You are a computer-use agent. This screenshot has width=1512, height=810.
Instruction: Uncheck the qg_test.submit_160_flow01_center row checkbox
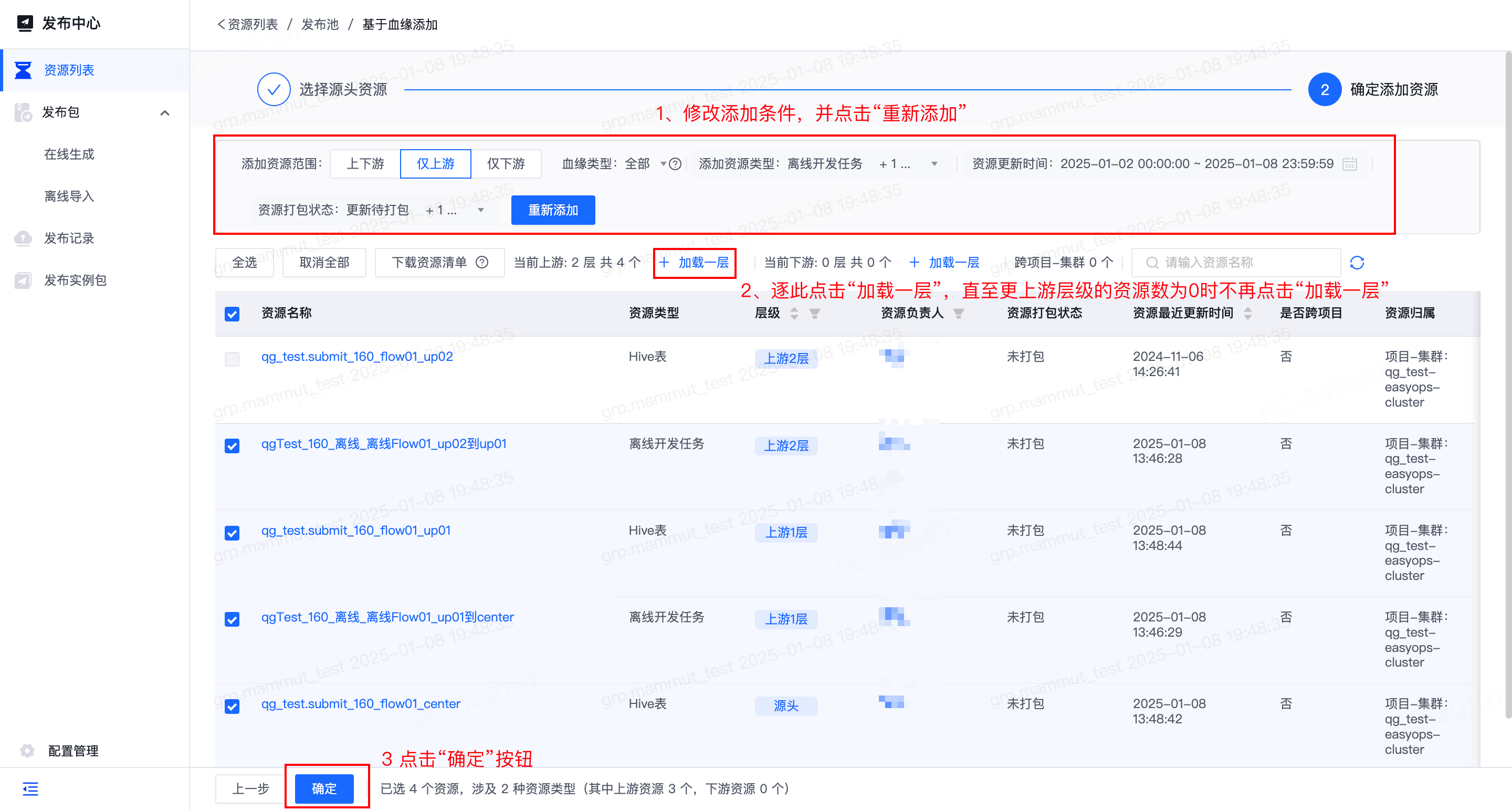click(x=232, y=705)
